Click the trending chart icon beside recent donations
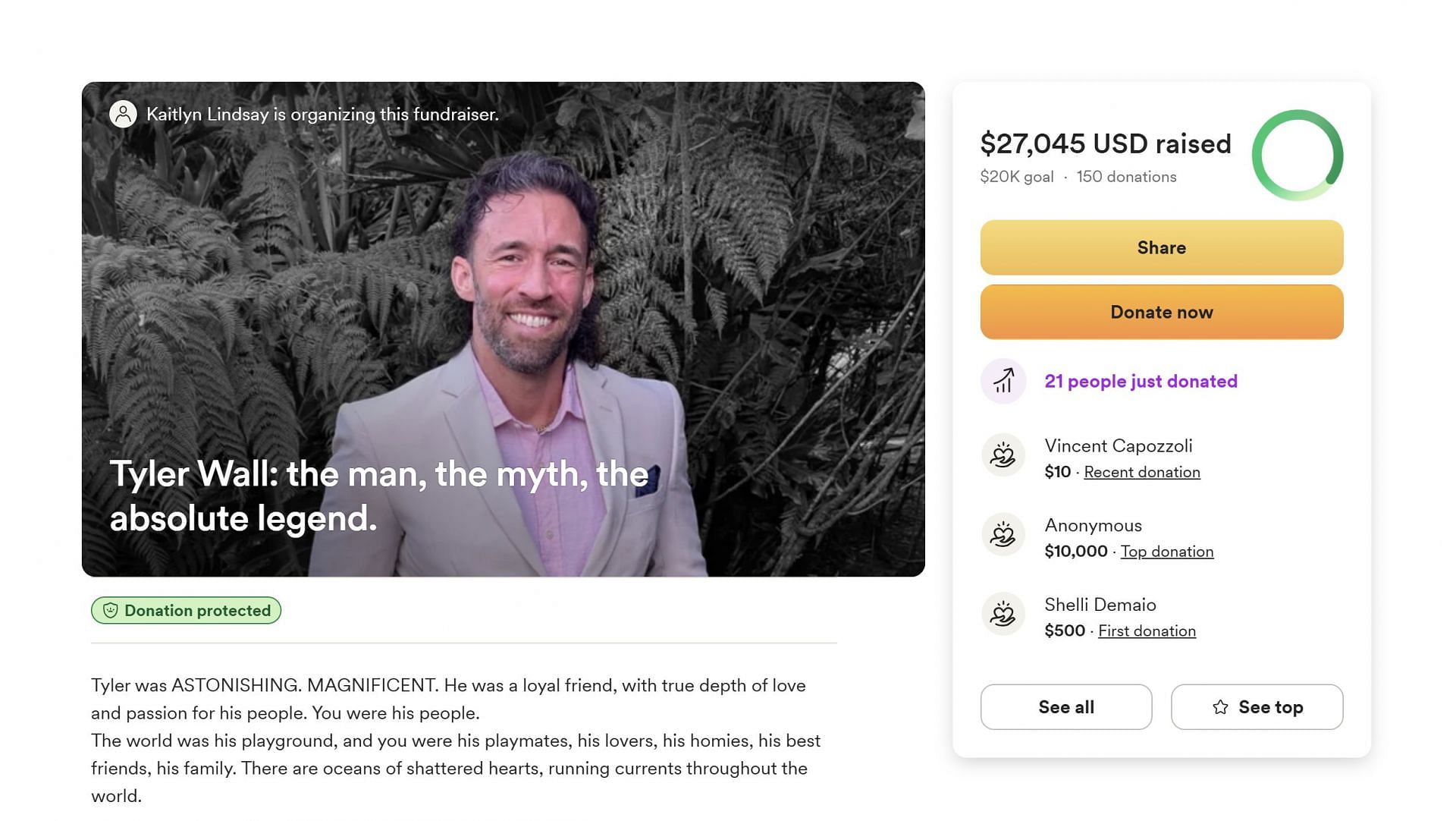1456x821 pixels. tap(1003, 381)
